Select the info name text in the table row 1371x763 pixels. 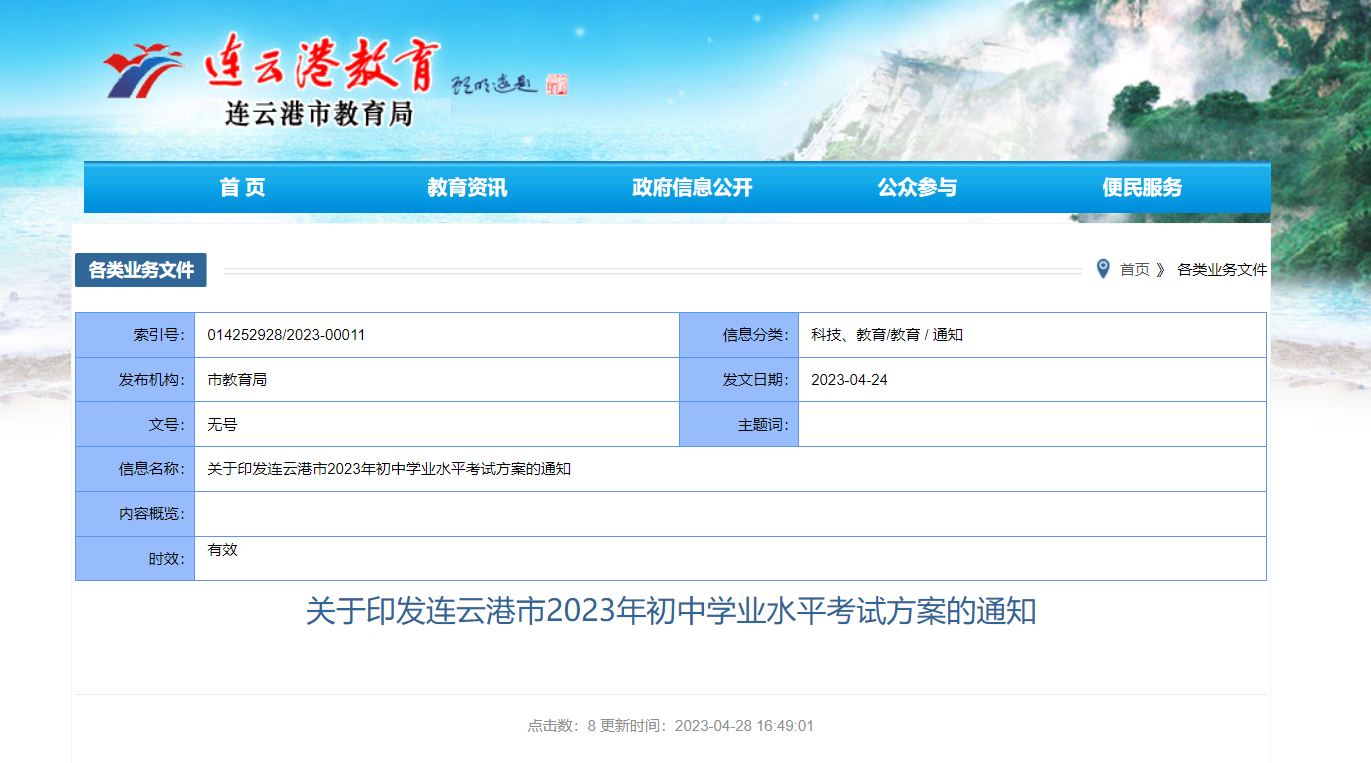(x=389, y=469)
